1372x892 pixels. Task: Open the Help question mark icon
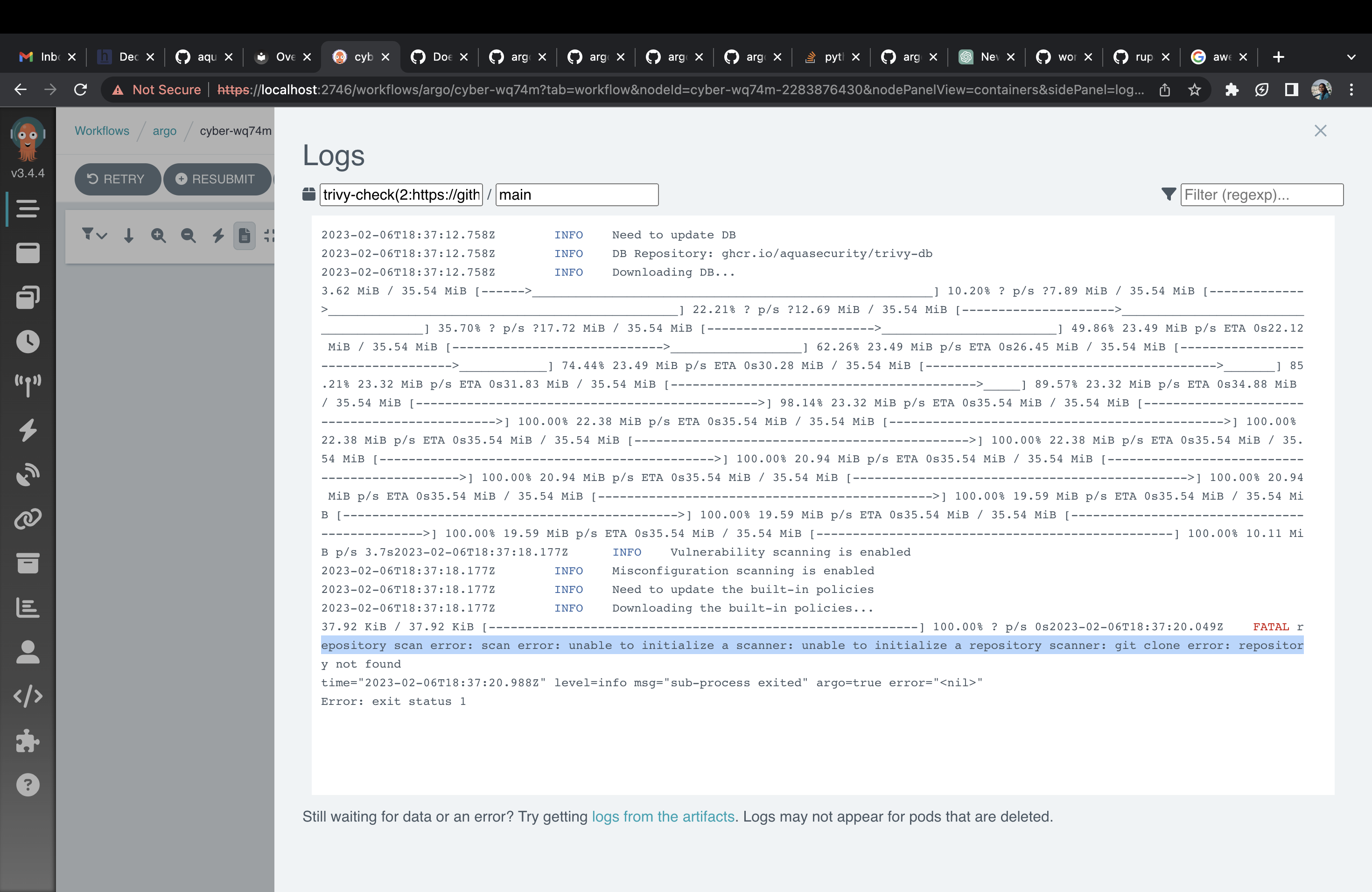point(27,785)
